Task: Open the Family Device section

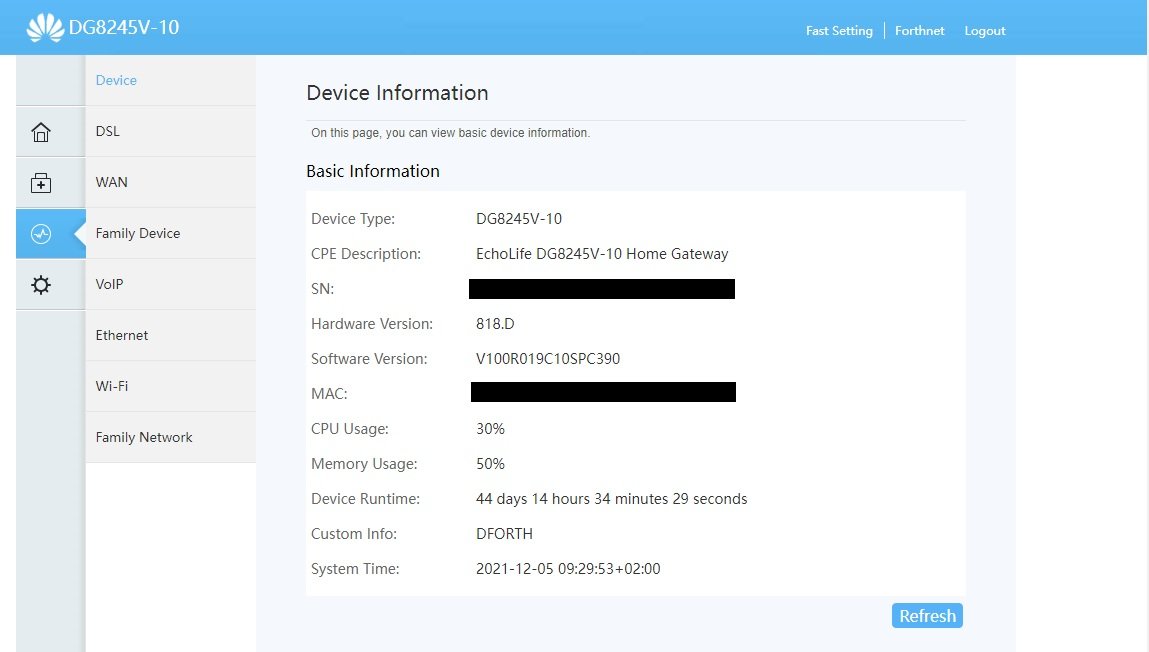Action: point(138,233)
